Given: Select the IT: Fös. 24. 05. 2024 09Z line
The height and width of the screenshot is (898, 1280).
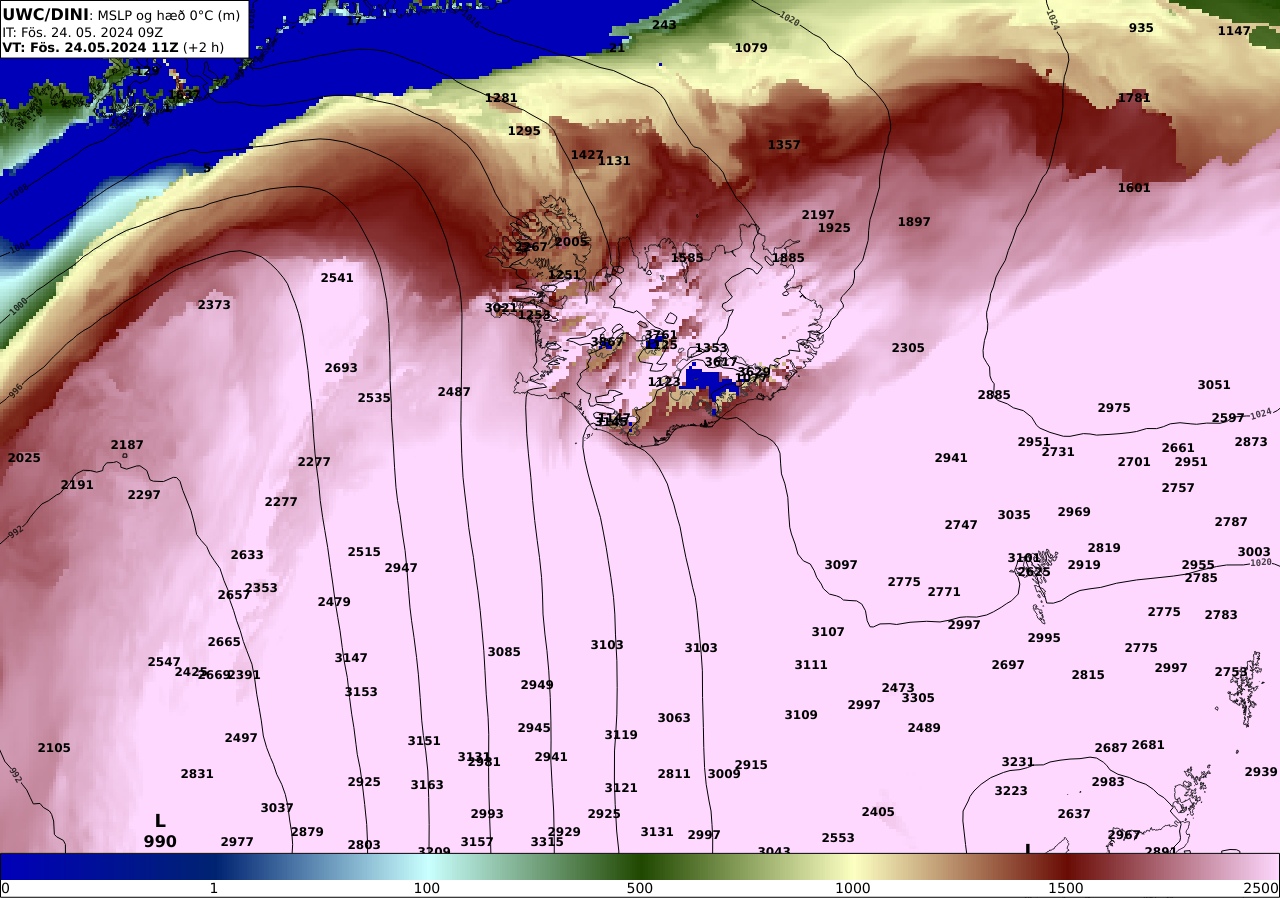Looking at the screenshot, I should point(80,31).
